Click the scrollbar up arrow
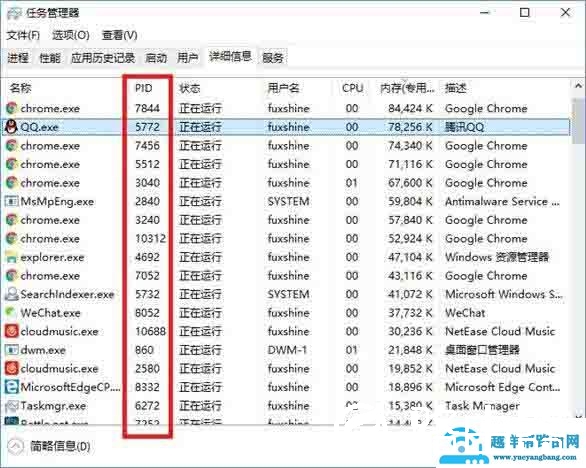Viewport: 586px width, 468px height. (578, 86)
